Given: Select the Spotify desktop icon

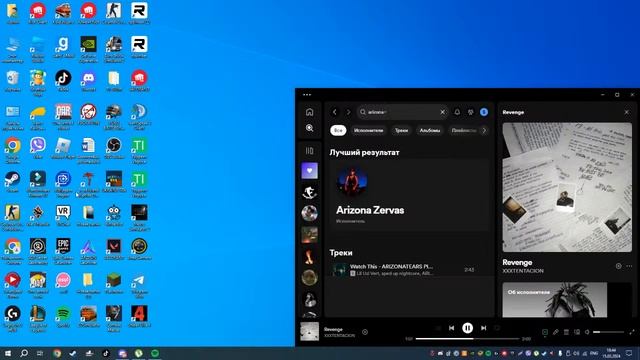Looking at the screenshot, I should click(x=63, y=316).
